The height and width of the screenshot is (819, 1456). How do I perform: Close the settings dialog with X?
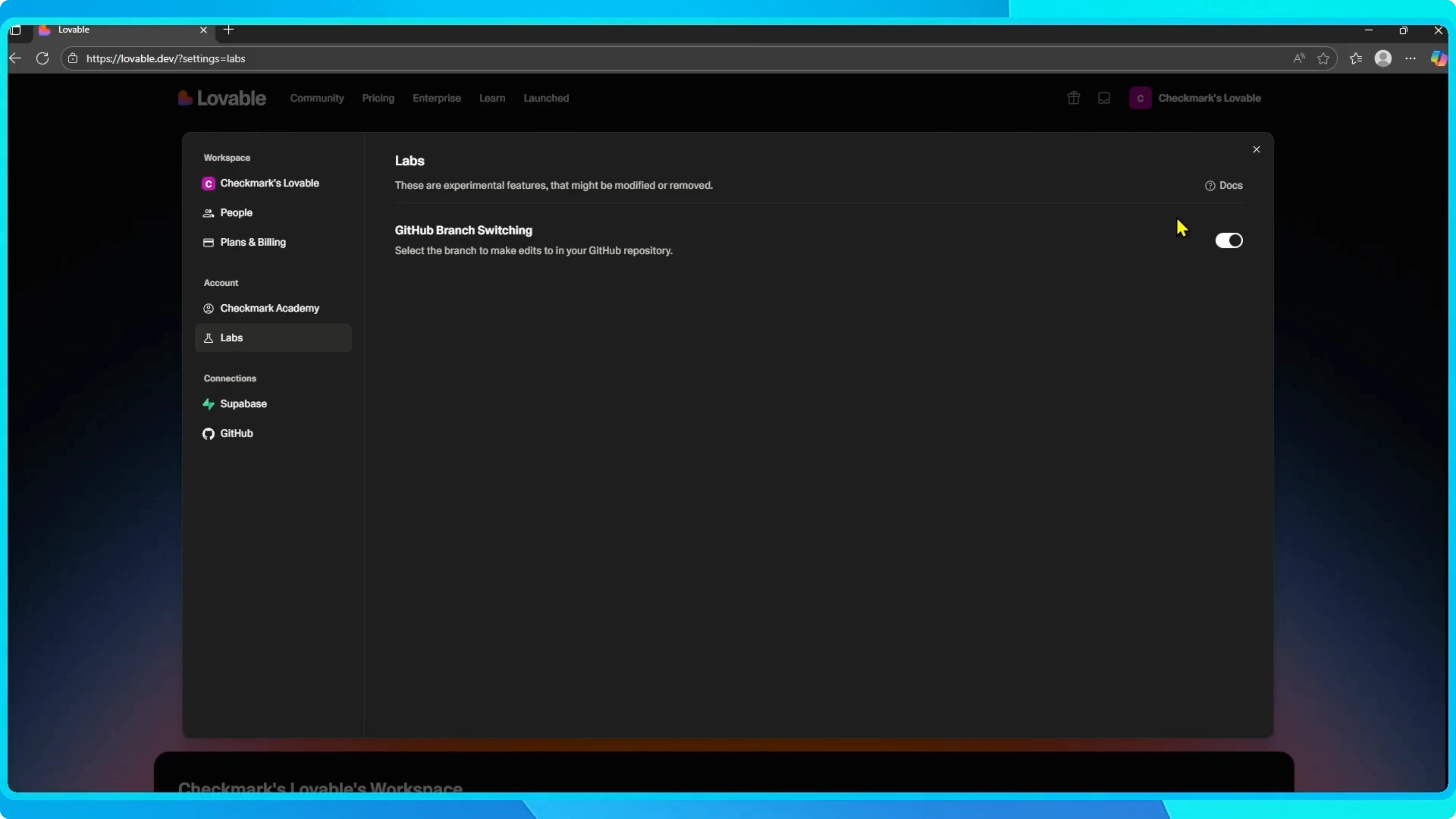(x=1256, y=149)
